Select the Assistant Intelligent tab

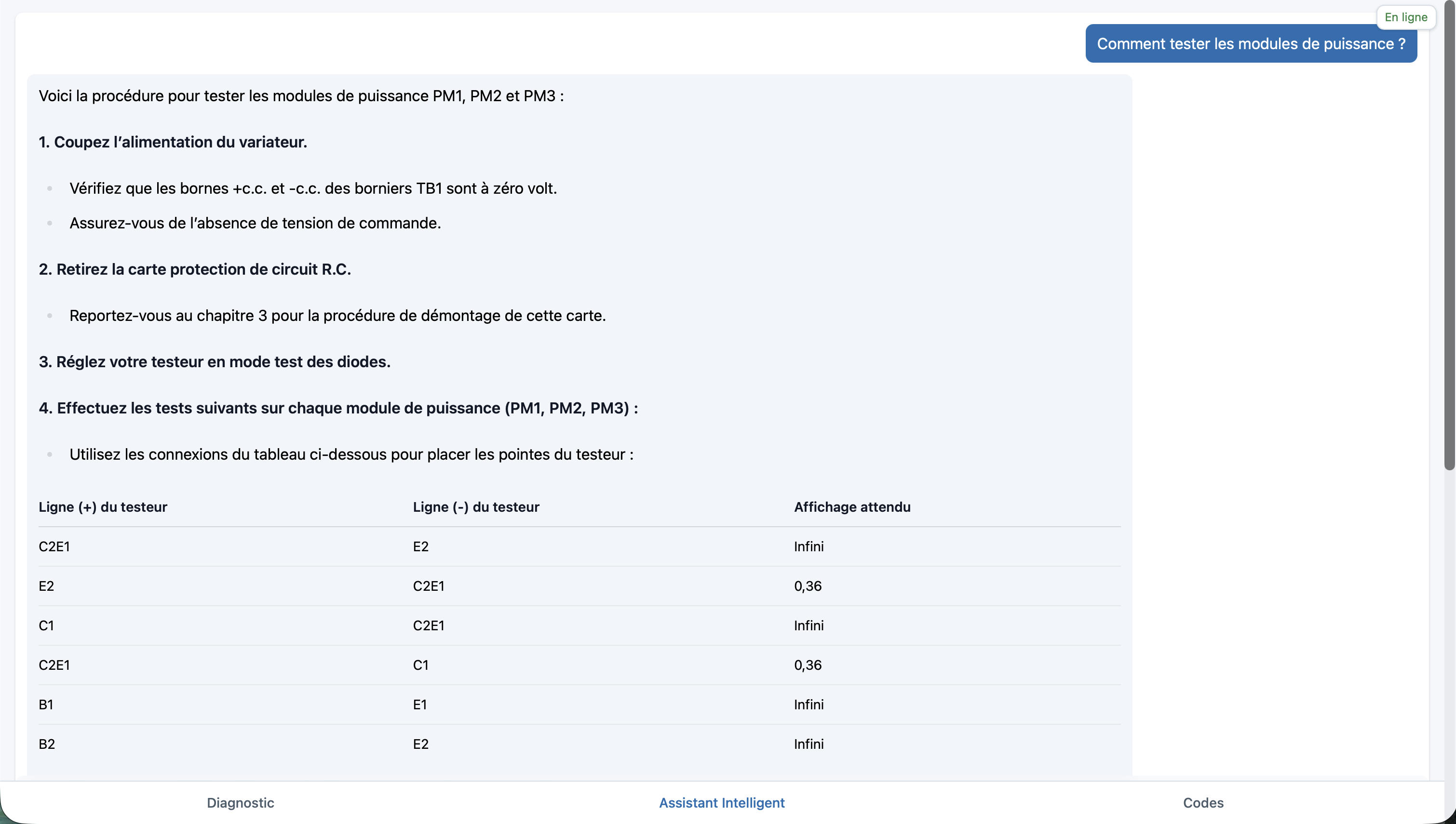pyautogui.click(x=721, y=802)
